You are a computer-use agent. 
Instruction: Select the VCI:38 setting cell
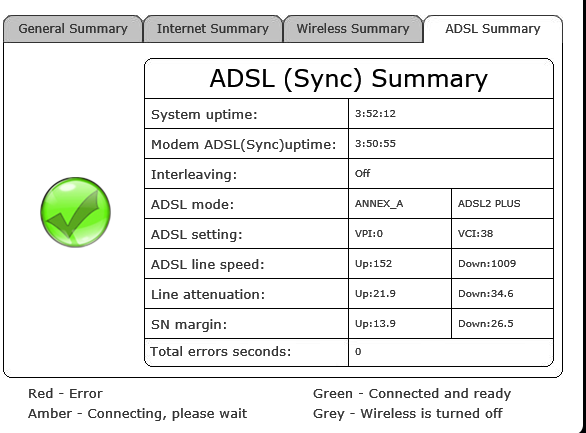(x=502, y=233)
